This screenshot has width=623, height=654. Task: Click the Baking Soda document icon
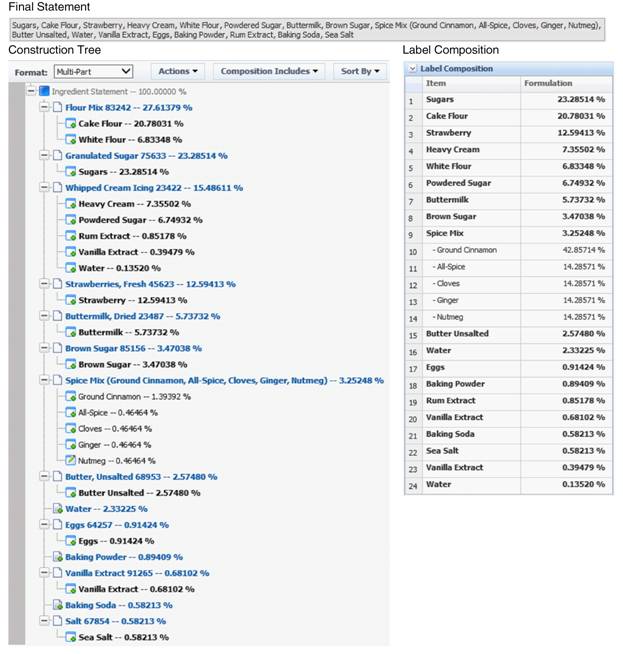click(x=58, y=605)
